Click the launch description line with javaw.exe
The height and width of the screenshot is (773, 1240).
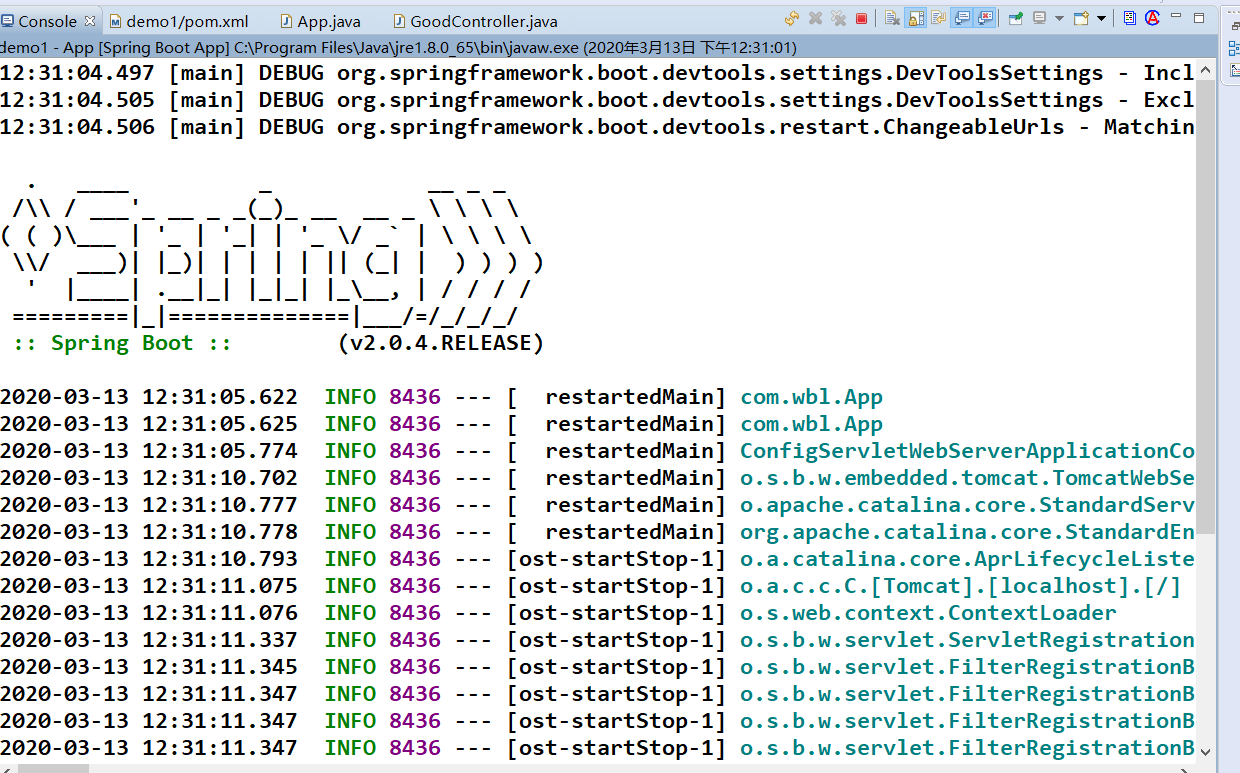click(398, 47)
